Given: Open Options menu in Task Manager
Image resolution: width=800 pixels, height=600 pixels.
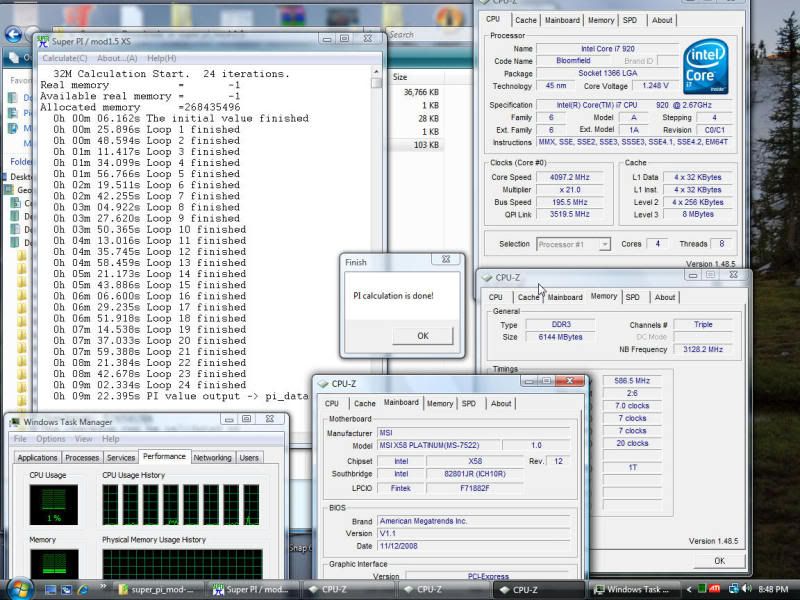Looking at the screenshot, I should (51, 439).
